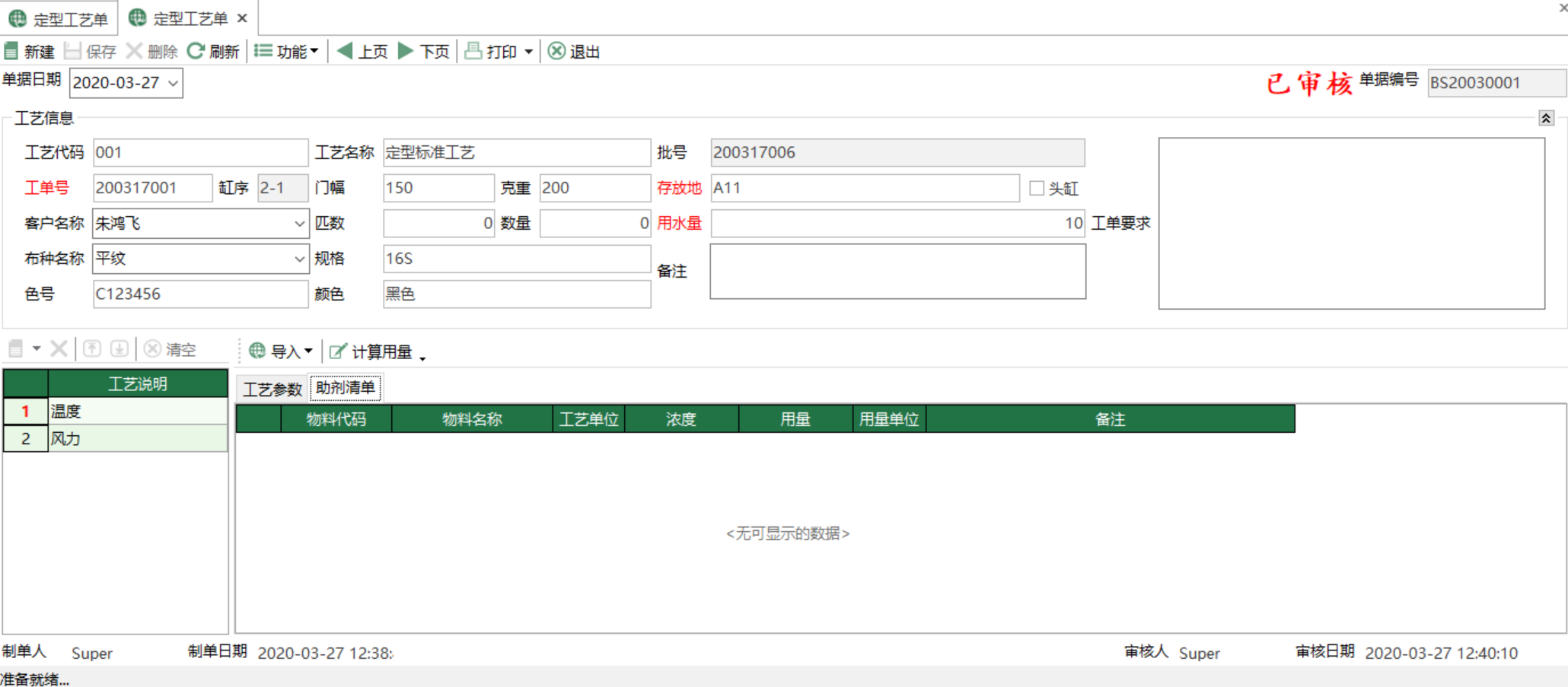Click the 用水量 field
Viewport: 1568px width, 687px height.
tap(897, 224)
